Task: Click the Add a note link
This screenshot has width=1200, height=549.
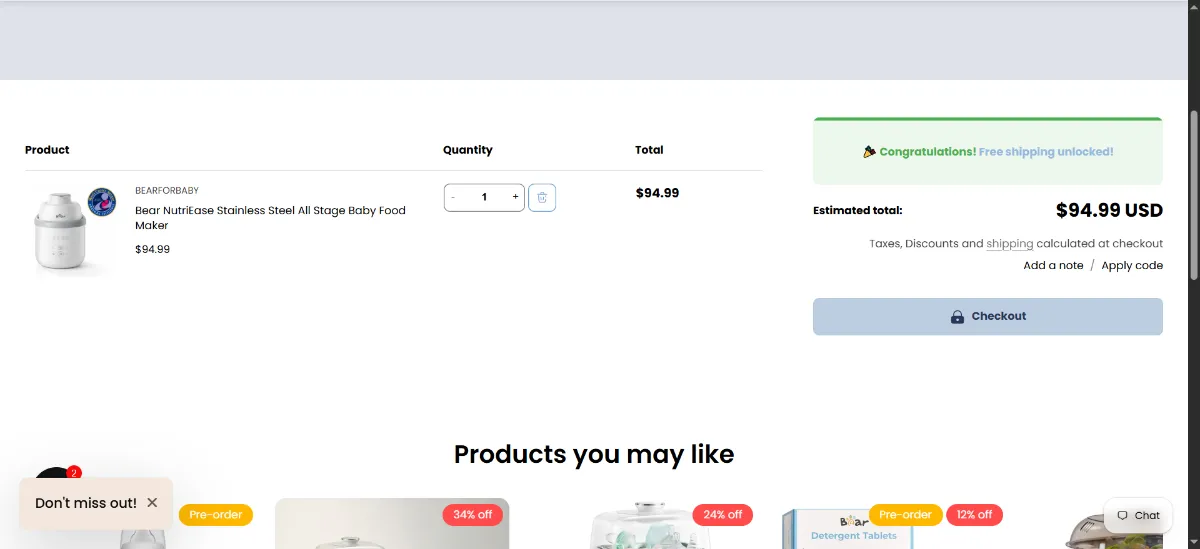Action: pos(1053,265)
